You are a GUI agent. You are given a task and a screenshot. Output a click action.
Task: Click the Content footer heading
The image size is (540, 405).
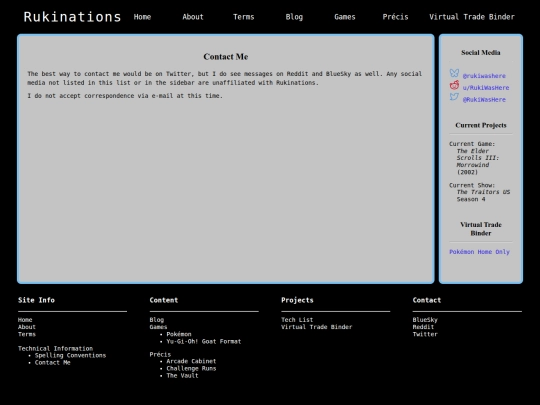click(x=164, y=300)
